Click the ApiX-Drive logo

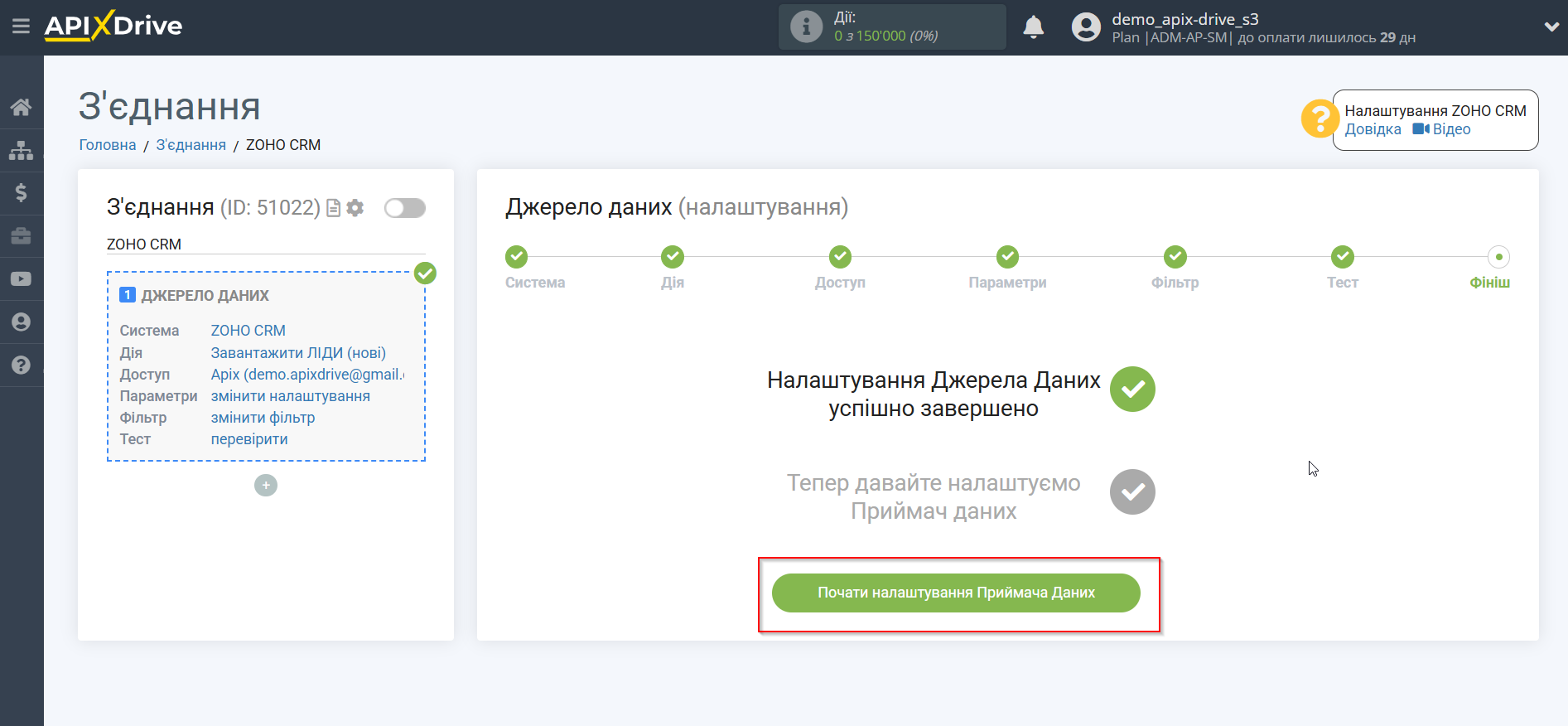113,26
